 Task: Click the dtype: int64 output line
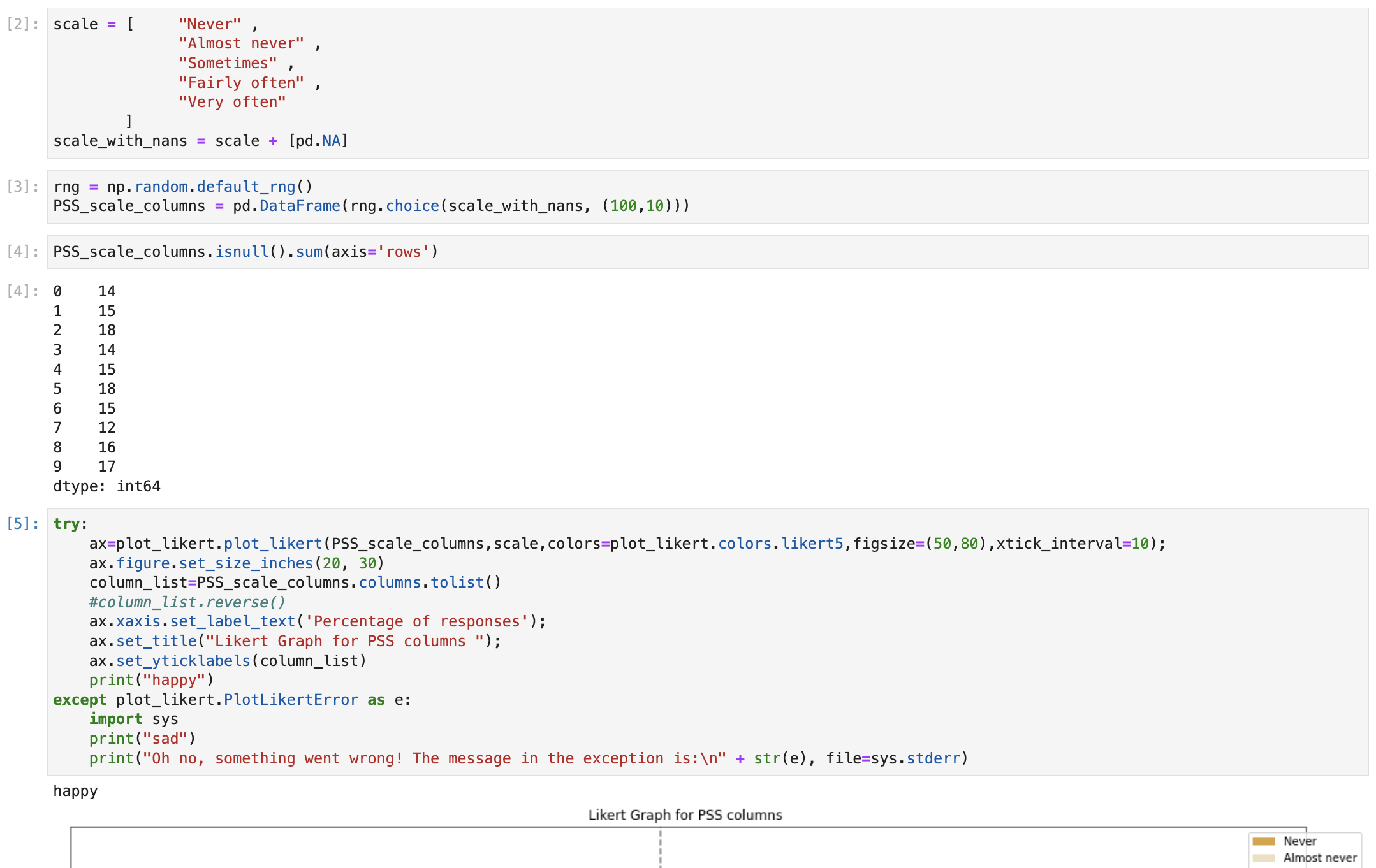coord(106,486)
